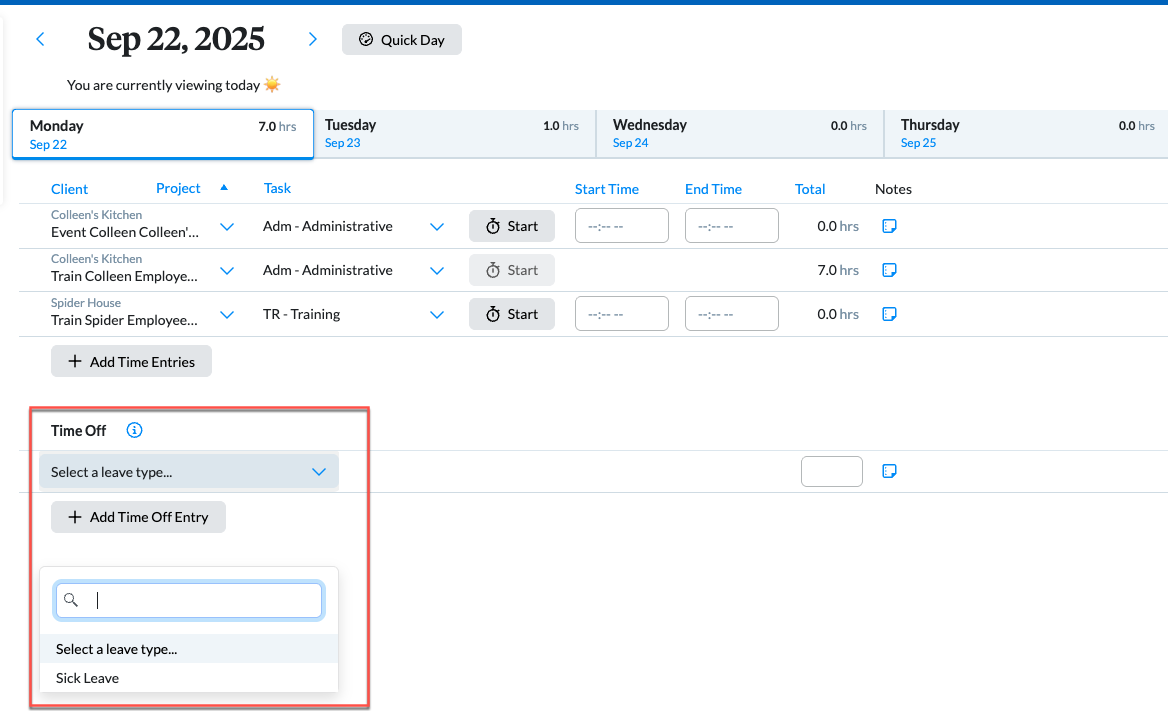The width and height of the screenshot is (1168, 711).
Task: Open task dropdown in Event Colleen row
Action: click(x=437, y=227)
